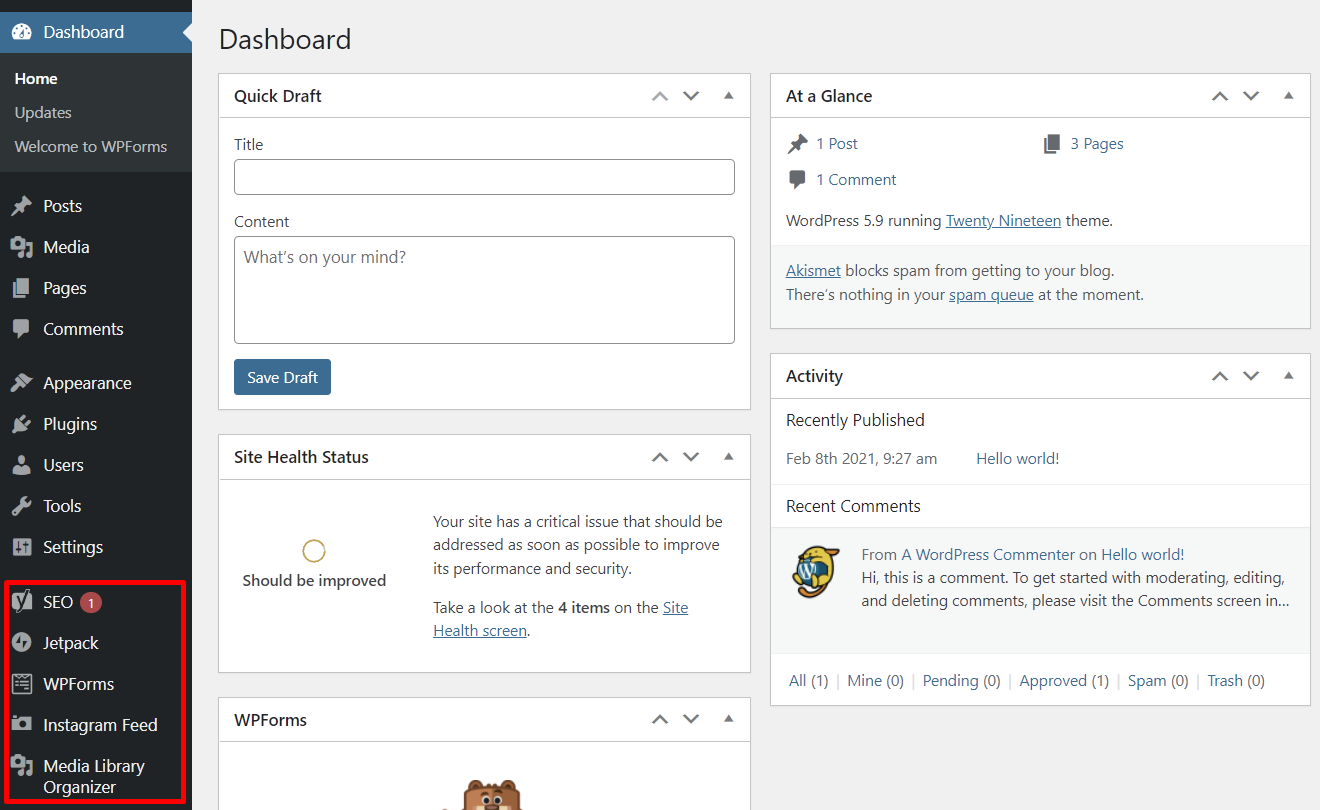
Task: Open the 1 Comment link in At a Glance
Action: (x=856, y=180)
